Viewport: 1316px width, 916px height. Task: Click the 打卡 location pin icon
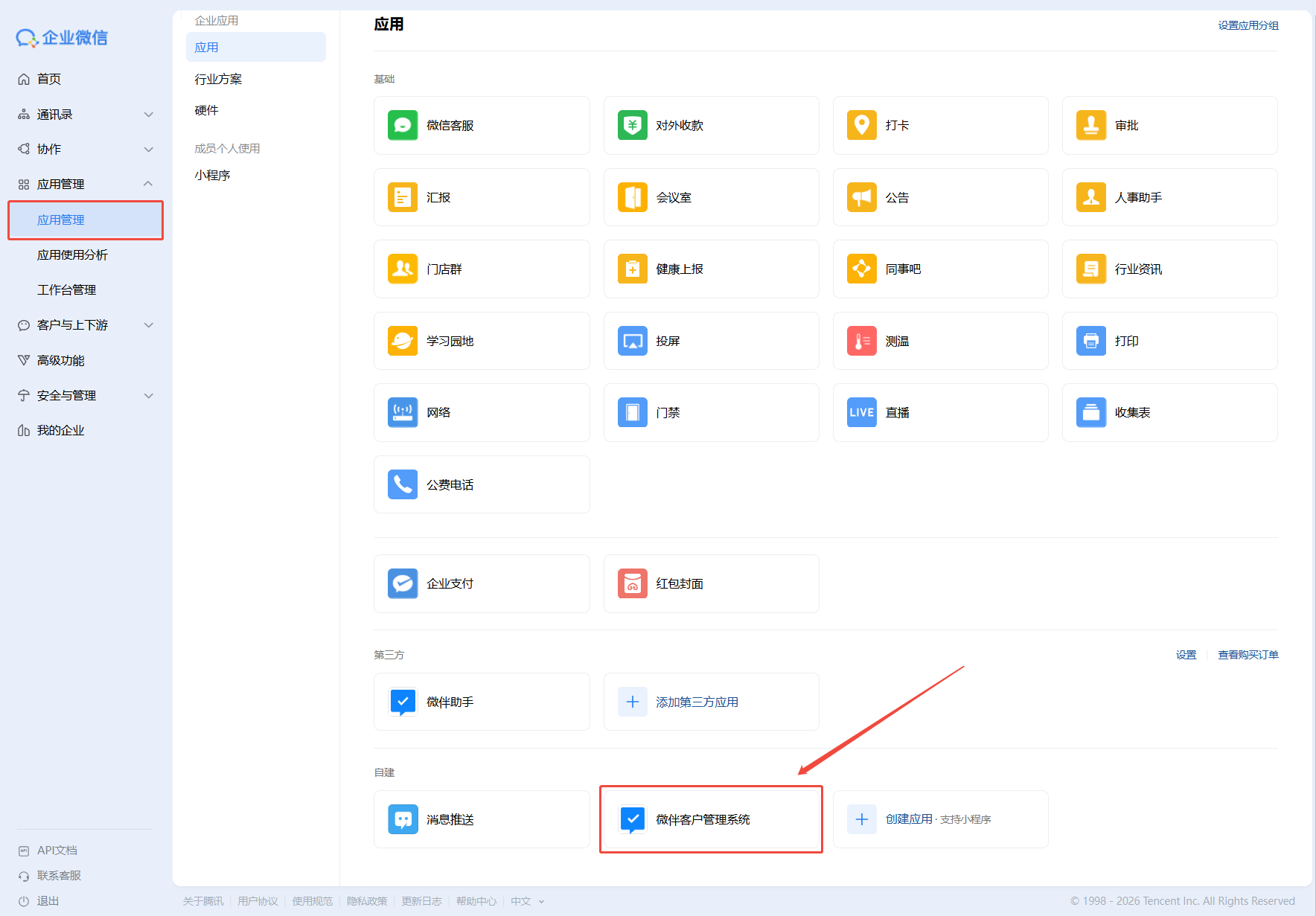pyautogui.click(x=861, y=125)
